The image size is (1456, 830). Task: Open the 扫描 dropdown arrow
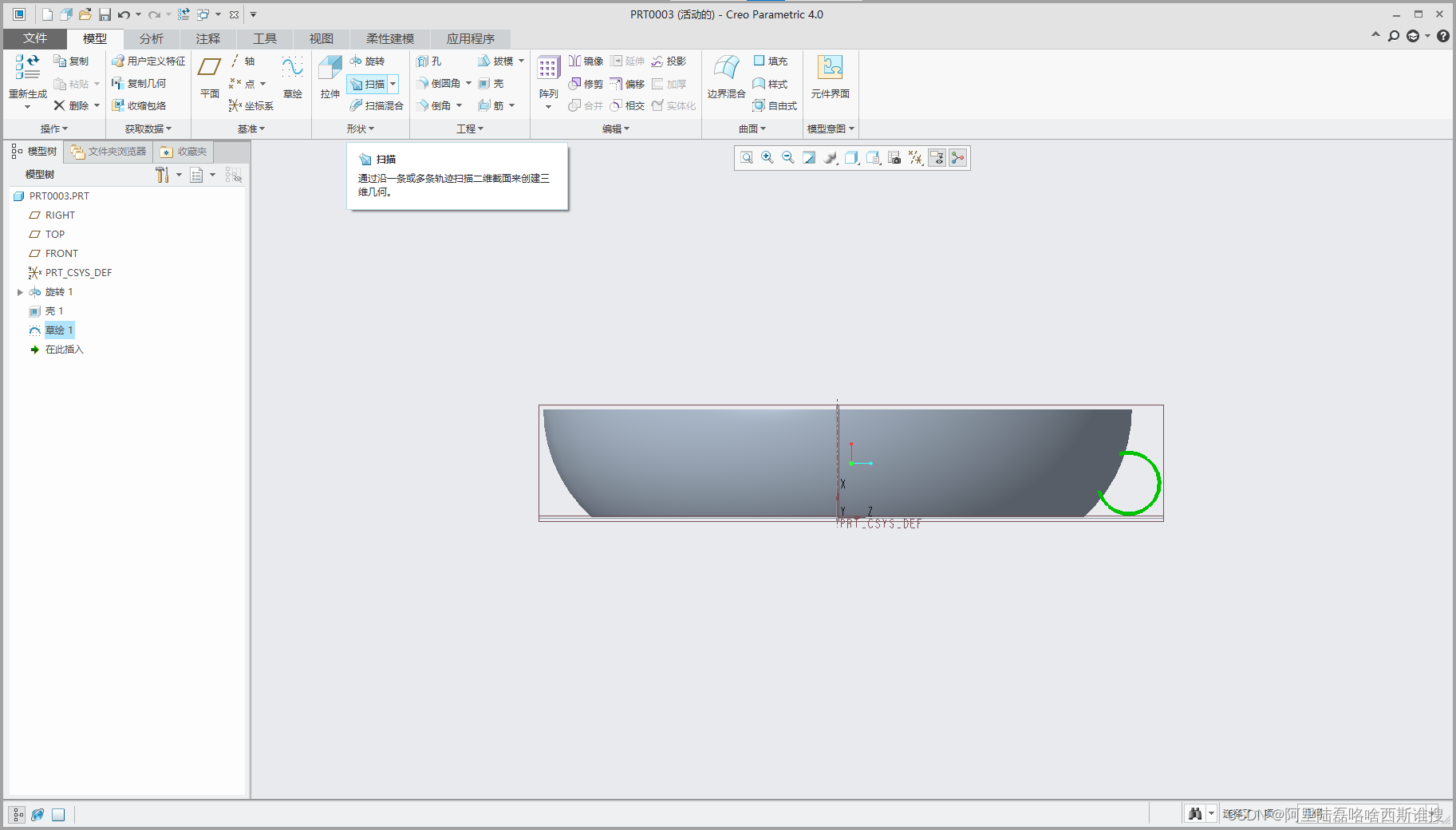point(393,84)
